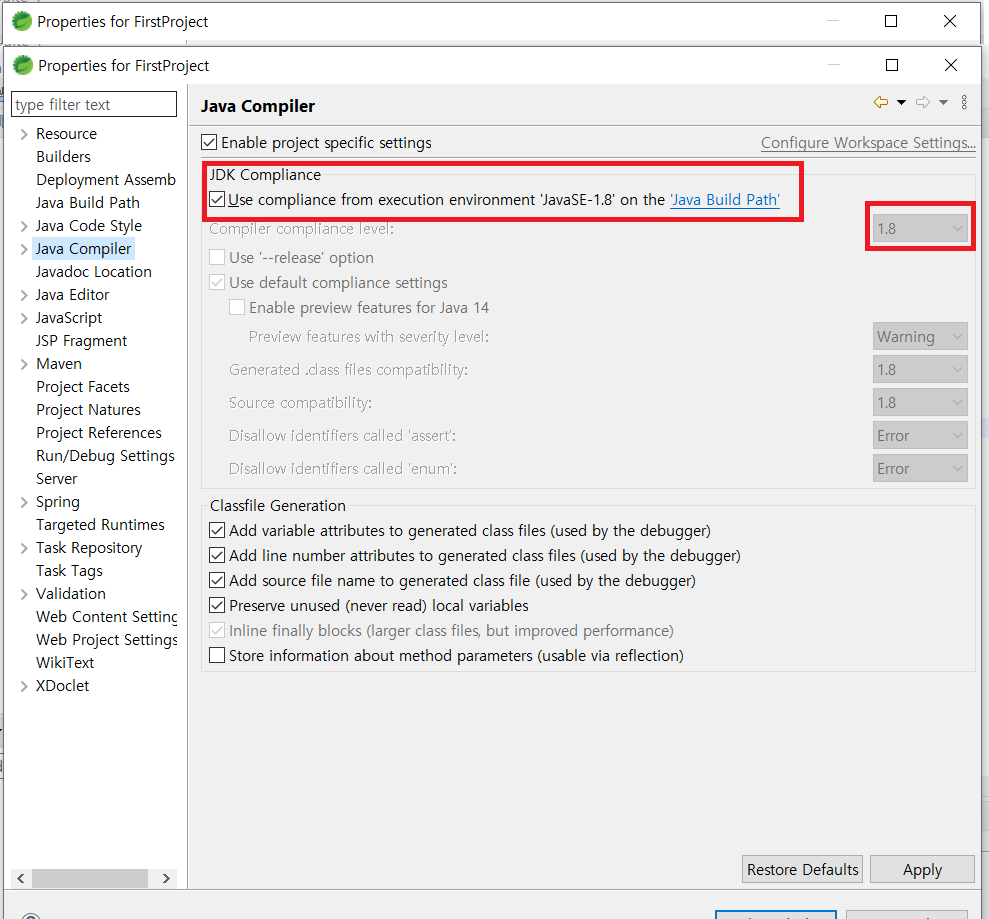Expand the Maven node

point(24,364)
